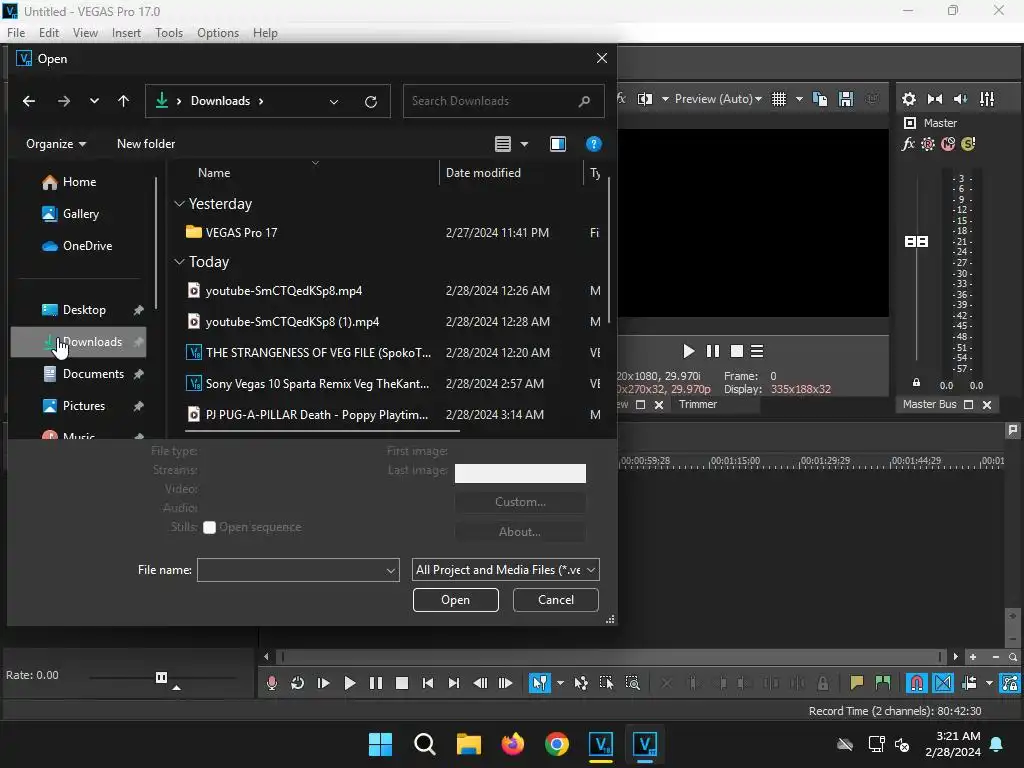Open the Tools menu
Image resolution: width=1024 pixels, height=768 pixels.
(168, 33)
